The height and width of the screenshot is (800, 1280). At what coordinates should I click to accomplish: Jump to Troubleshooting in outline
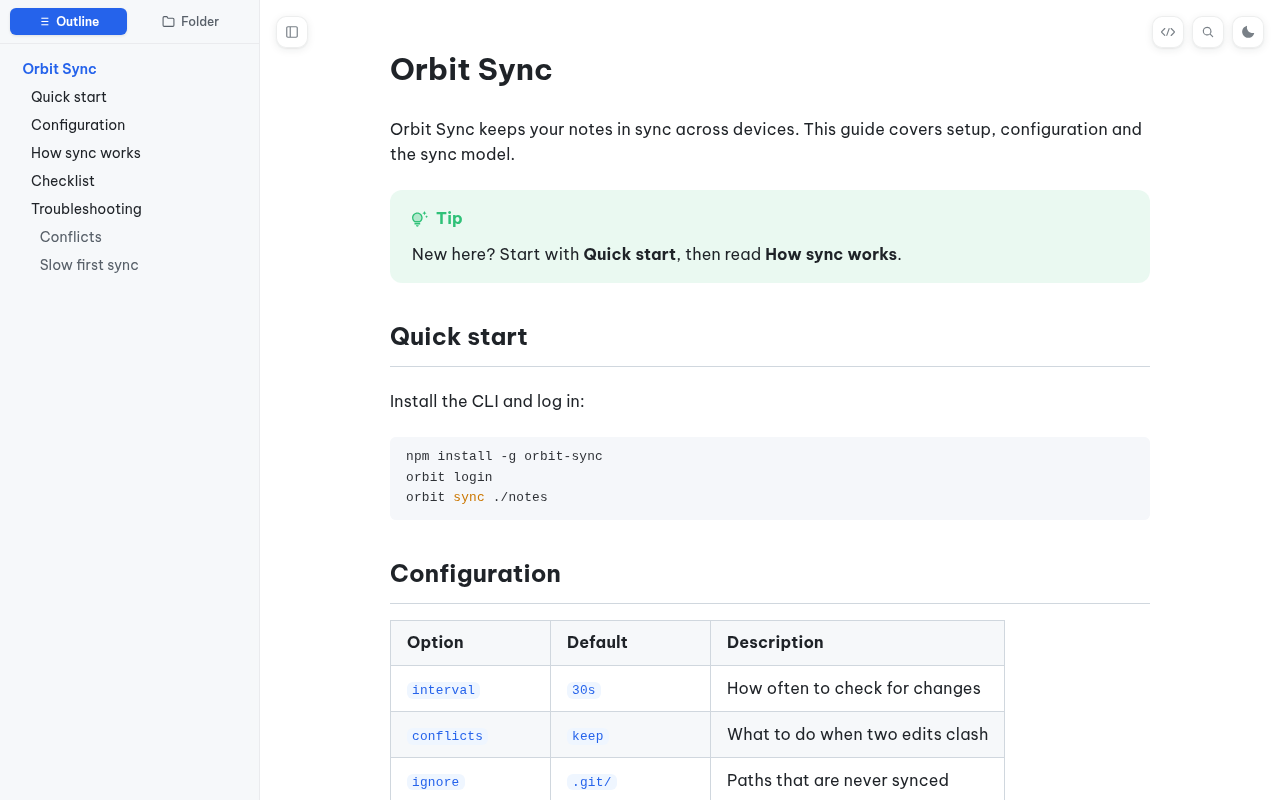pyautogui.click(x=86, y=209)
